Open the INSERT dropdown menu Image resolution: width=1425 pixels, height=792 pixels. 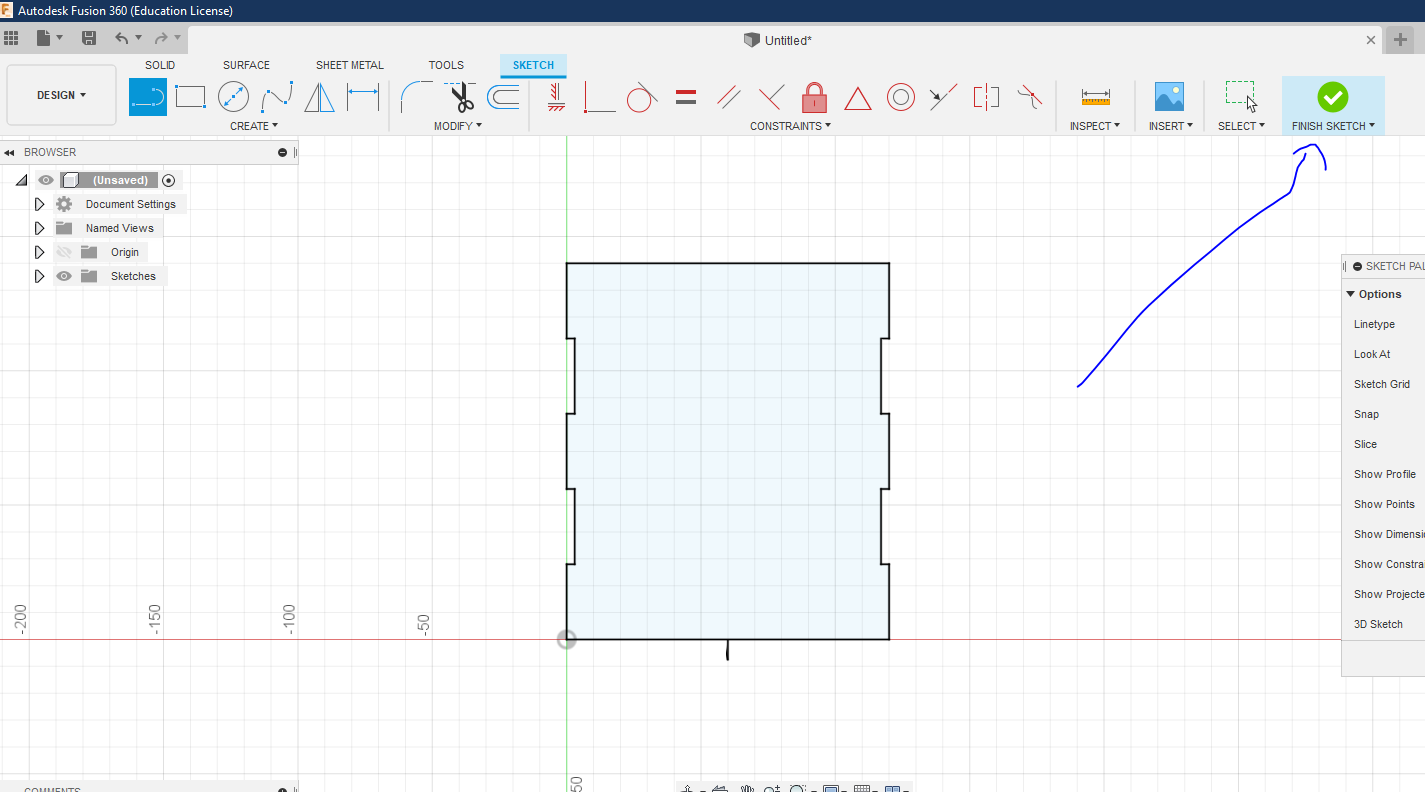[1171, 126]
